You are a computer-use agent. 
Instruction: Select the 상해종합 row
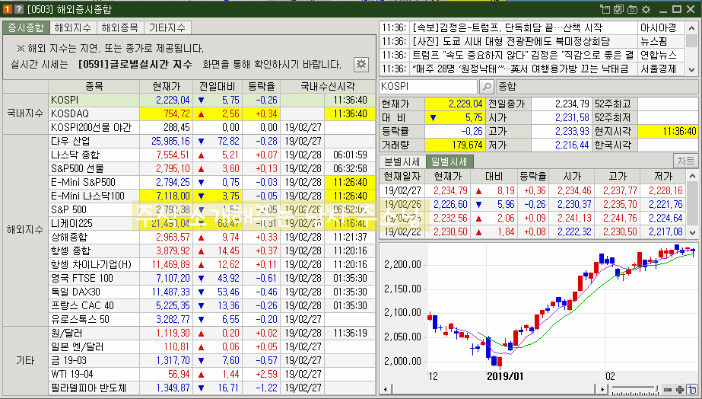pyautogui.click(x=212, y=237)
